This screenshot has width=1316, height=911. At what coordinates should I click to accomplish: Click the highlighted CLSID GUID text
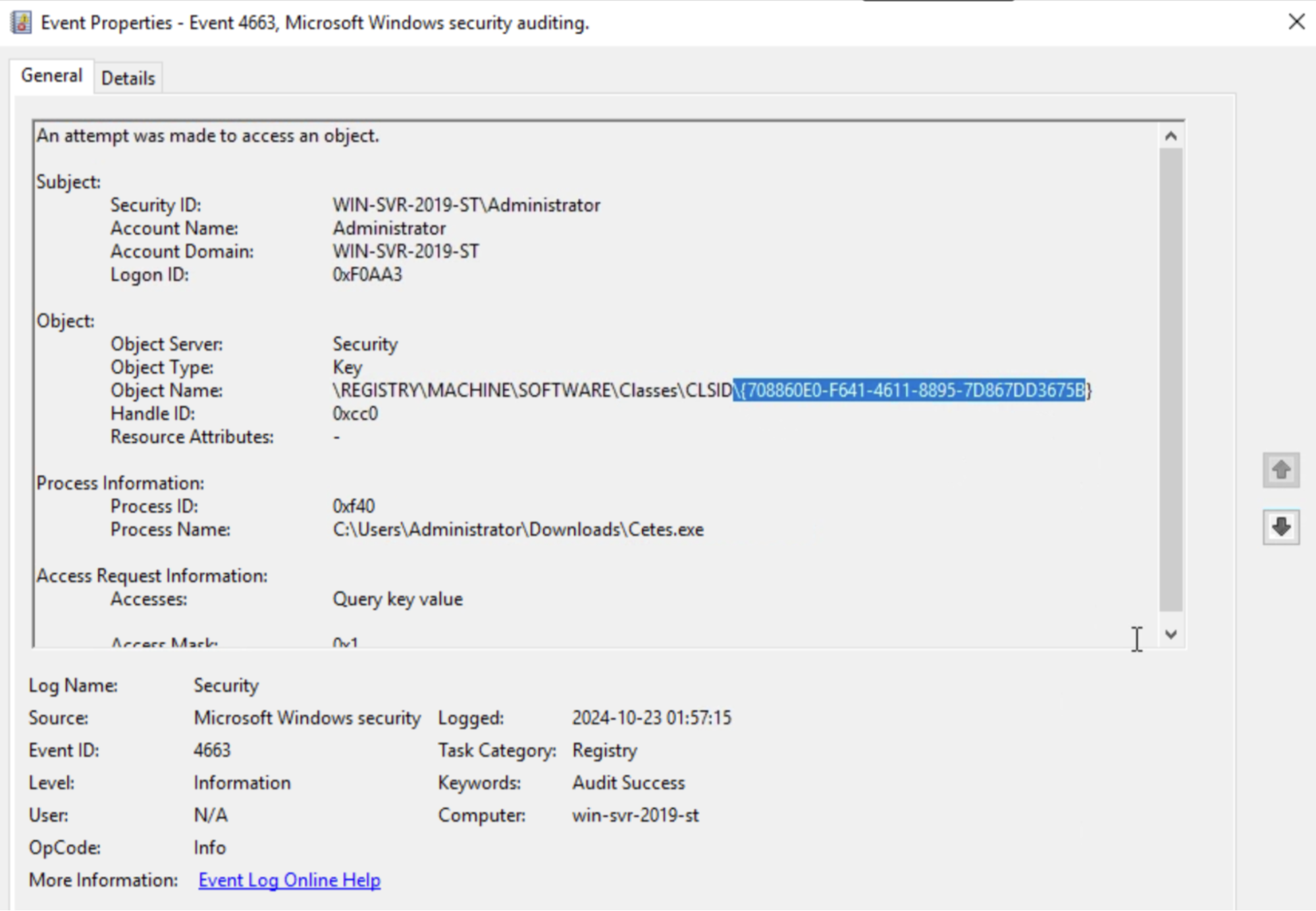click(910, 390)
